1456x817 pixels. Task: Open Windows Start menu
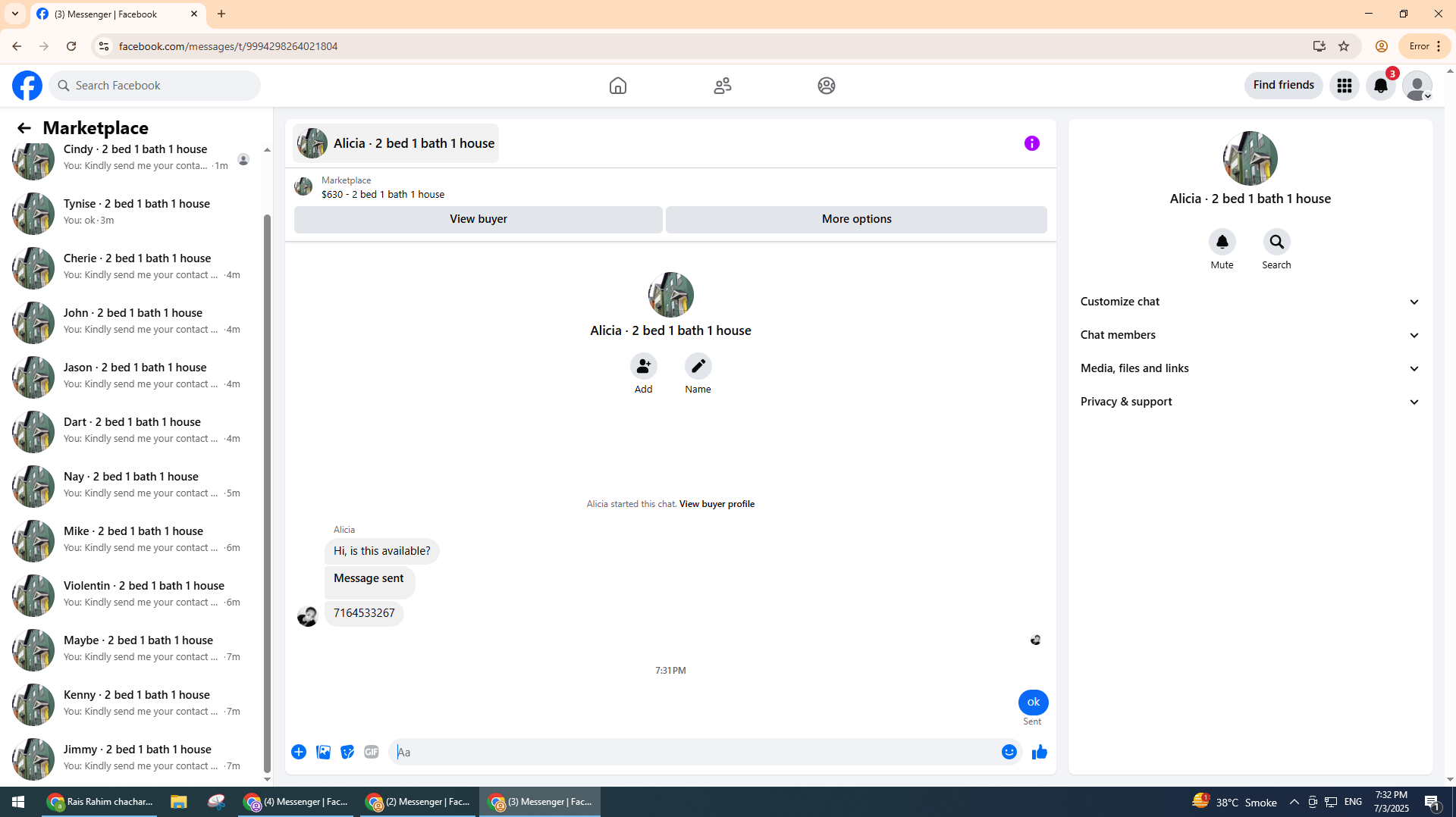pos(18,802)
